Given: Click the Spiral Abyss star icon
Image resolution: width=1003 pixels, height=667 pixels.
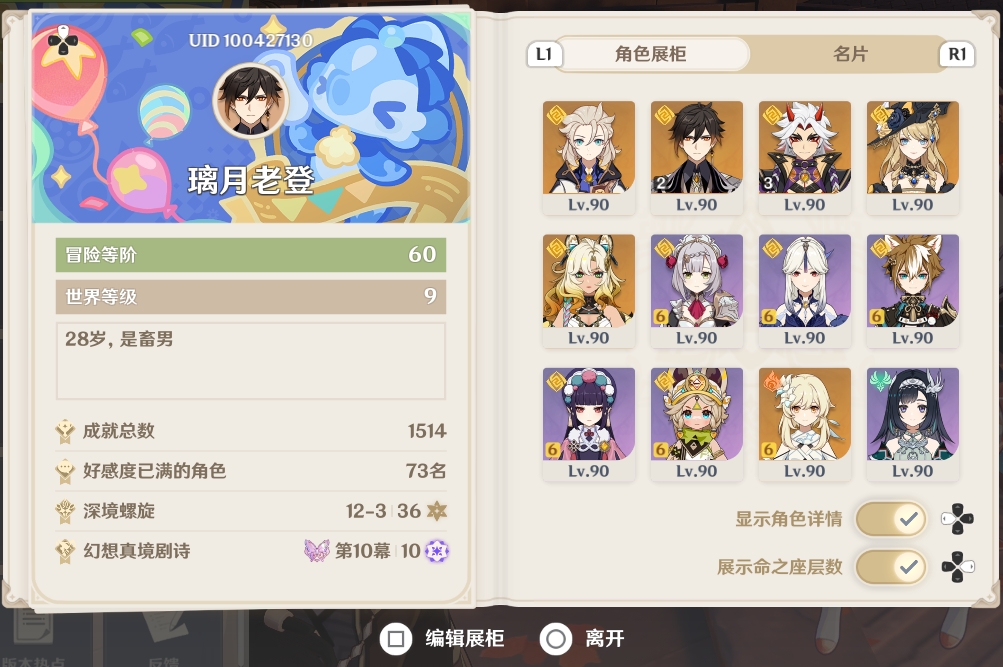Looking at the screenshot, I should 437,510.
